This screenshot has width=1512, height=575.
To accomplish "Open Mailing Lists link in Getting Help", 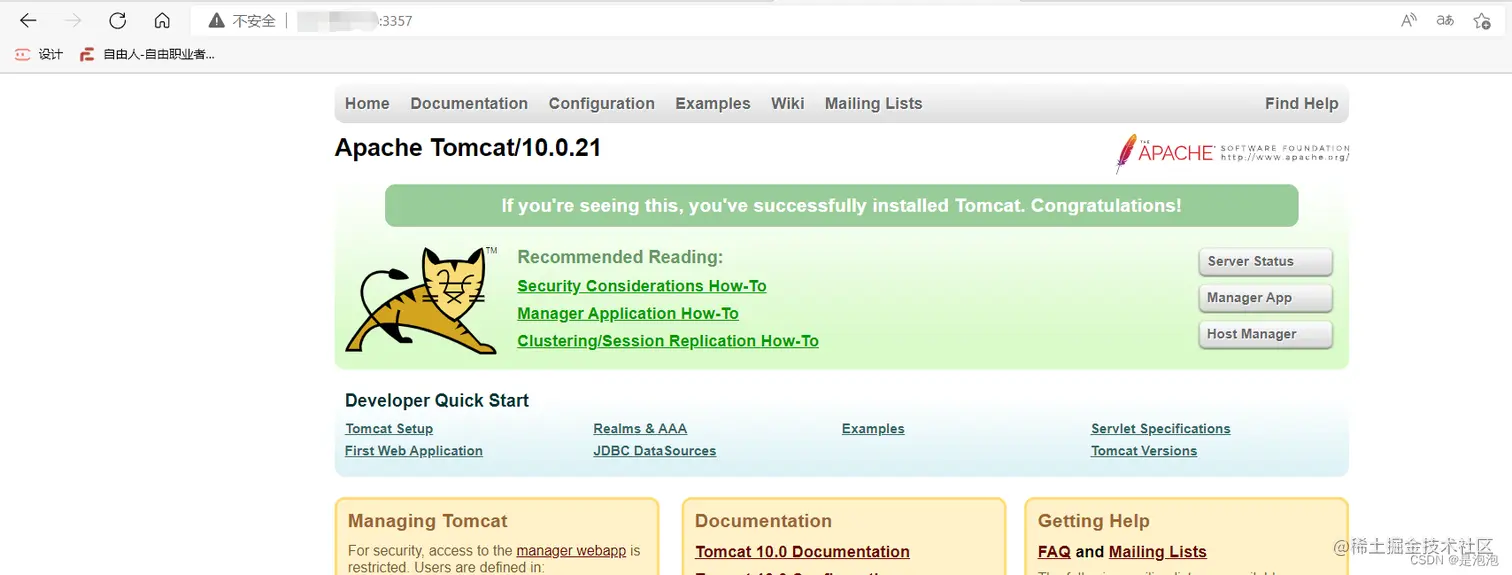I will [1158, 552].
